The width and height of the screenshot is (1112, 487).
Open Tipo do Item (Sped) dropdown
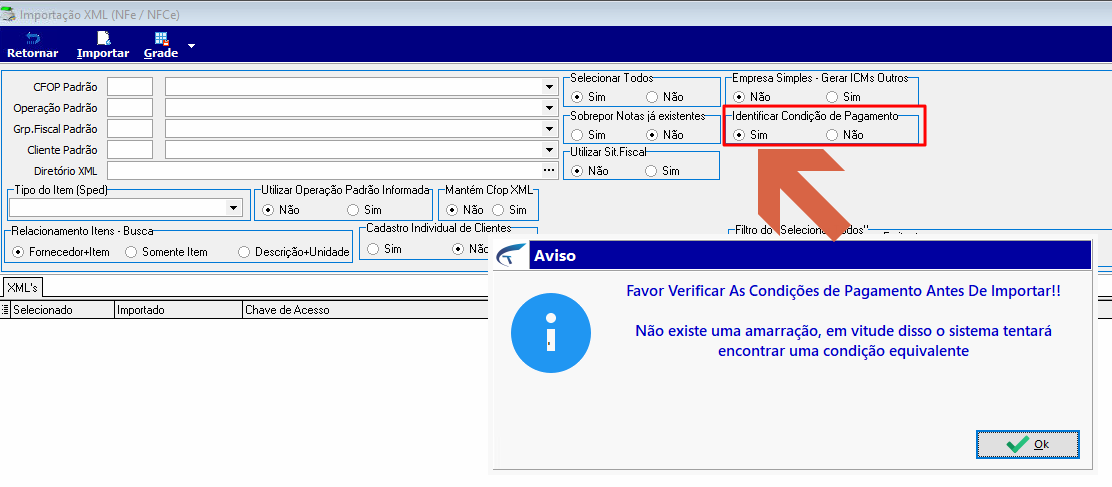tap(233, 208)
